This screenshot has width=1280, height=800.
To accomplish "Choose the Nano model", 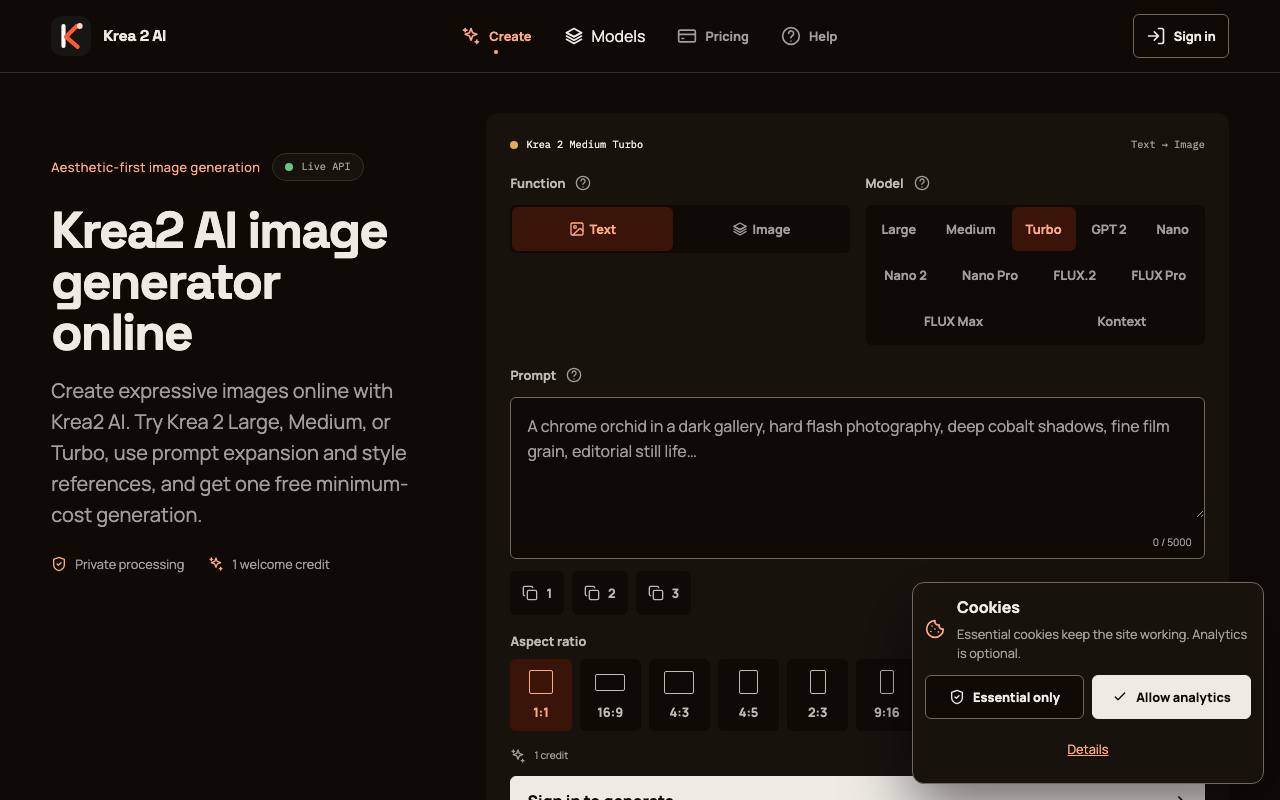I will pyautogui.click(x=1172, y=229).
